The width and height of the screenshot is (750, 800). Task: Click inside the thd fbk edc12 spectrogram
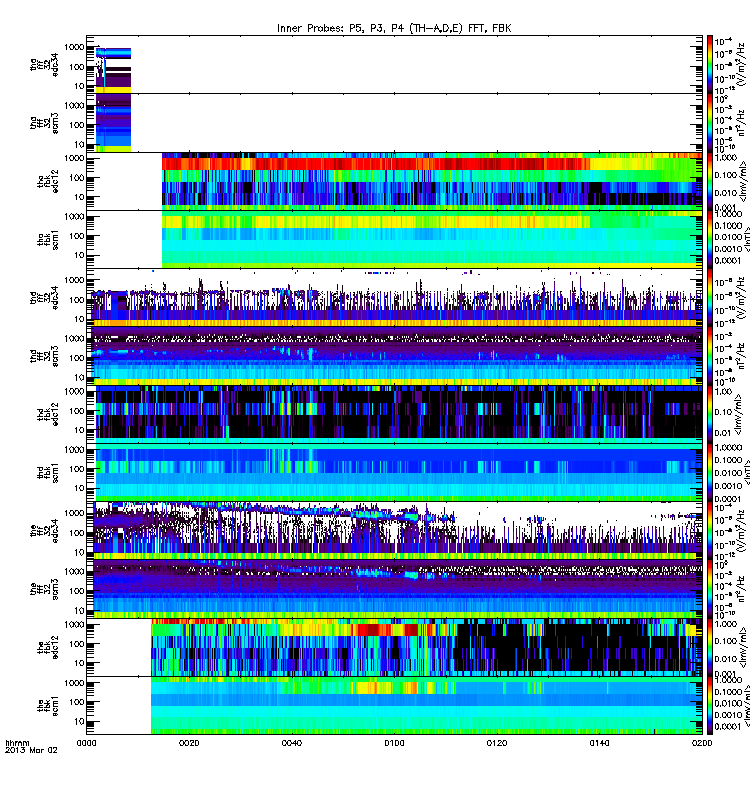[399, 414]
